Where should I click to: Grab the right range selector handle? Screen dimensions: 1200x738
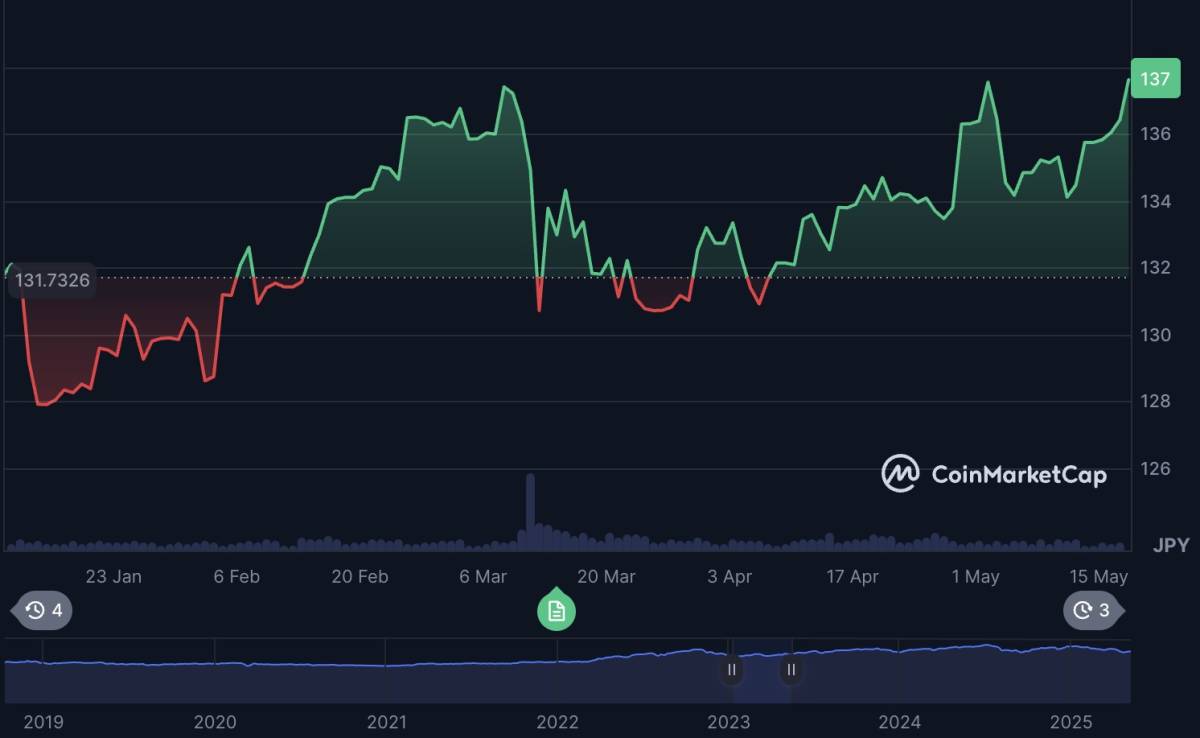coord(791,669)
